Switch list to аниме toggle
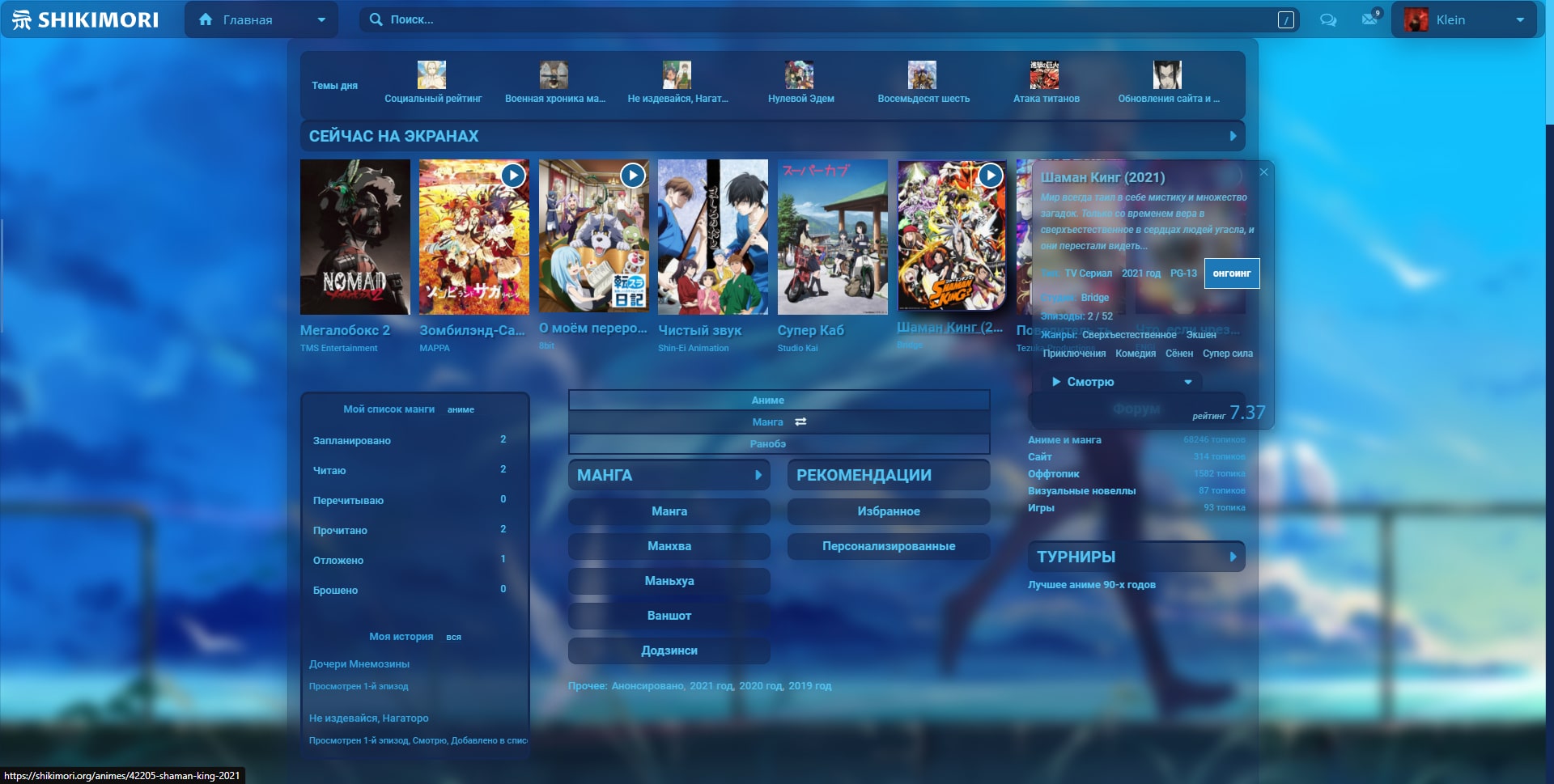Screen dimensions: 1554x784 (x=461, y=409)
